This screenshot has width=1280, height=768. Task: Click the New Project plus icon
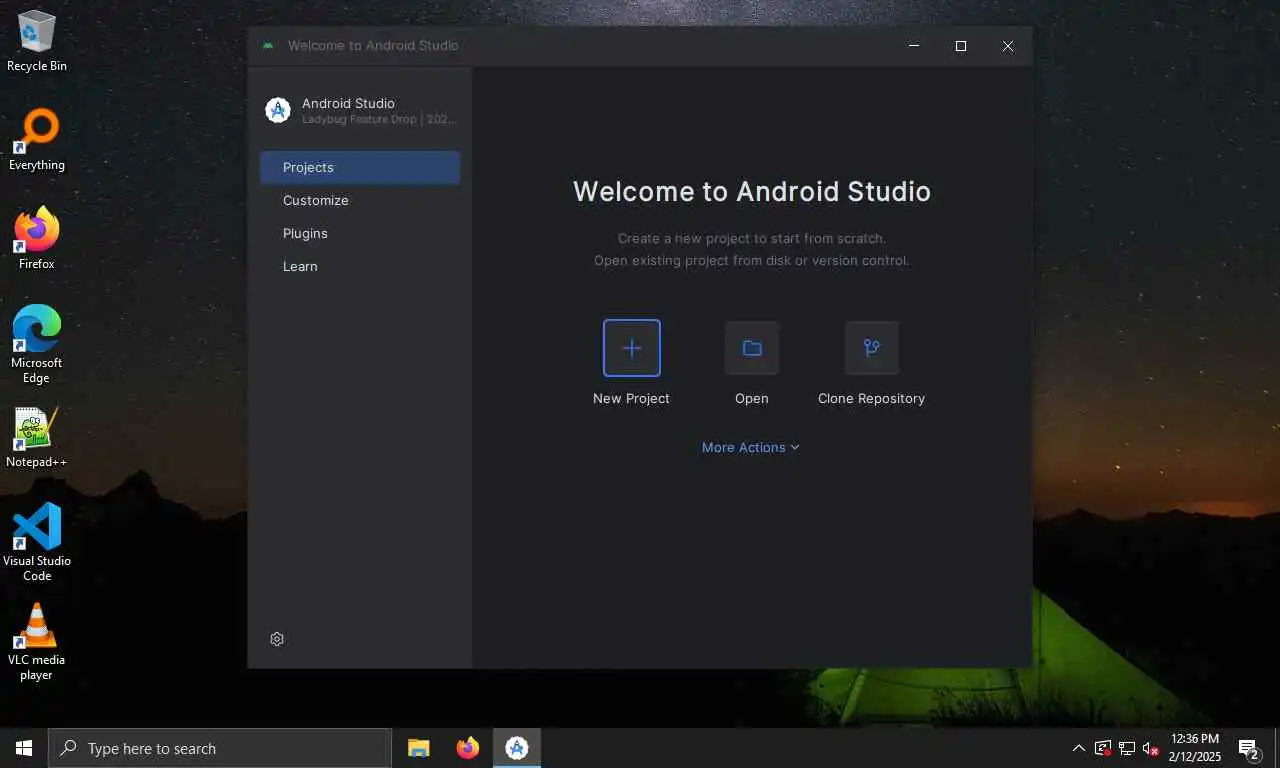tap(632, 348)
